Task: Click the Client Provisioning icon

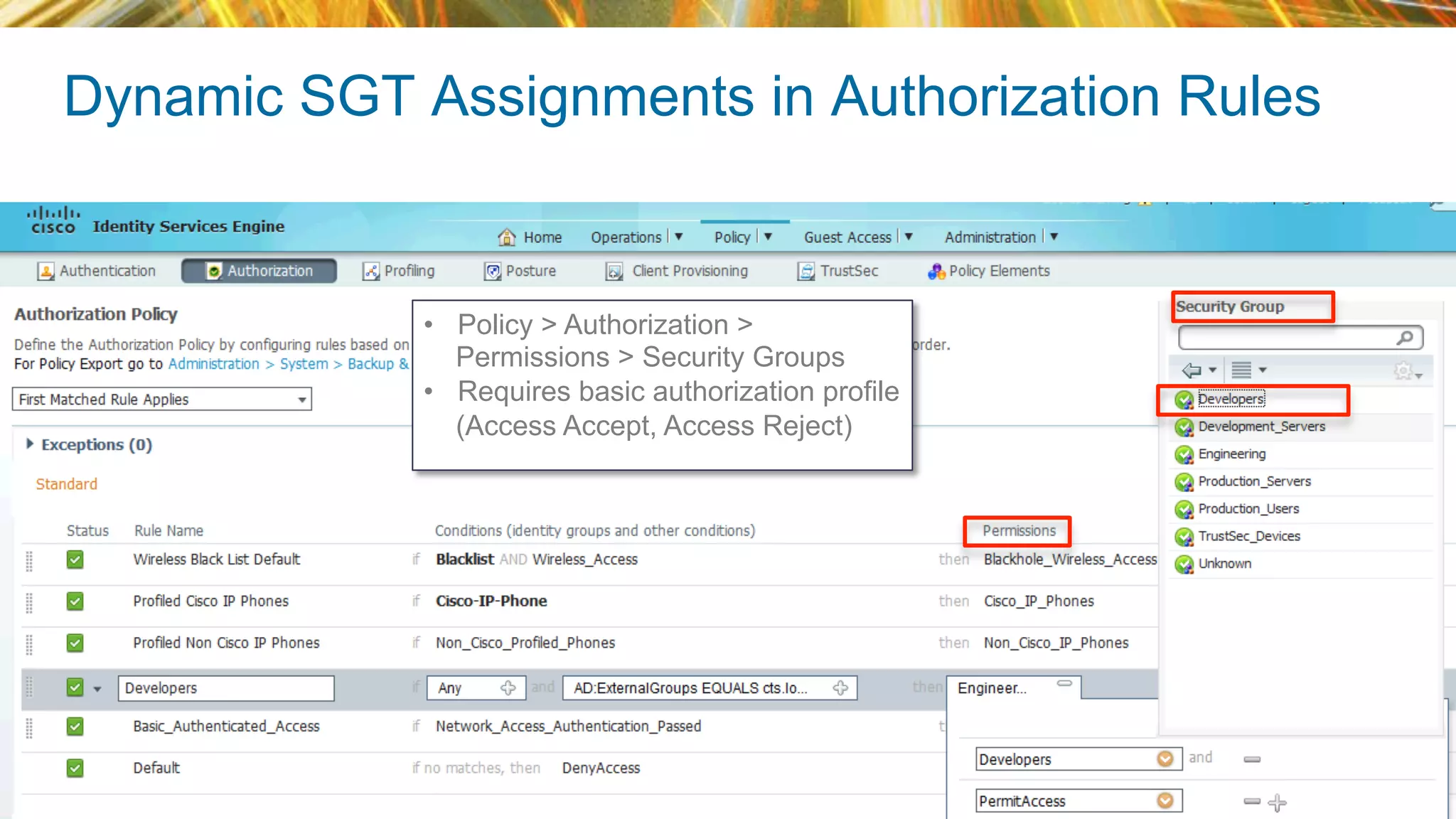Action: (x=614, y=272)
